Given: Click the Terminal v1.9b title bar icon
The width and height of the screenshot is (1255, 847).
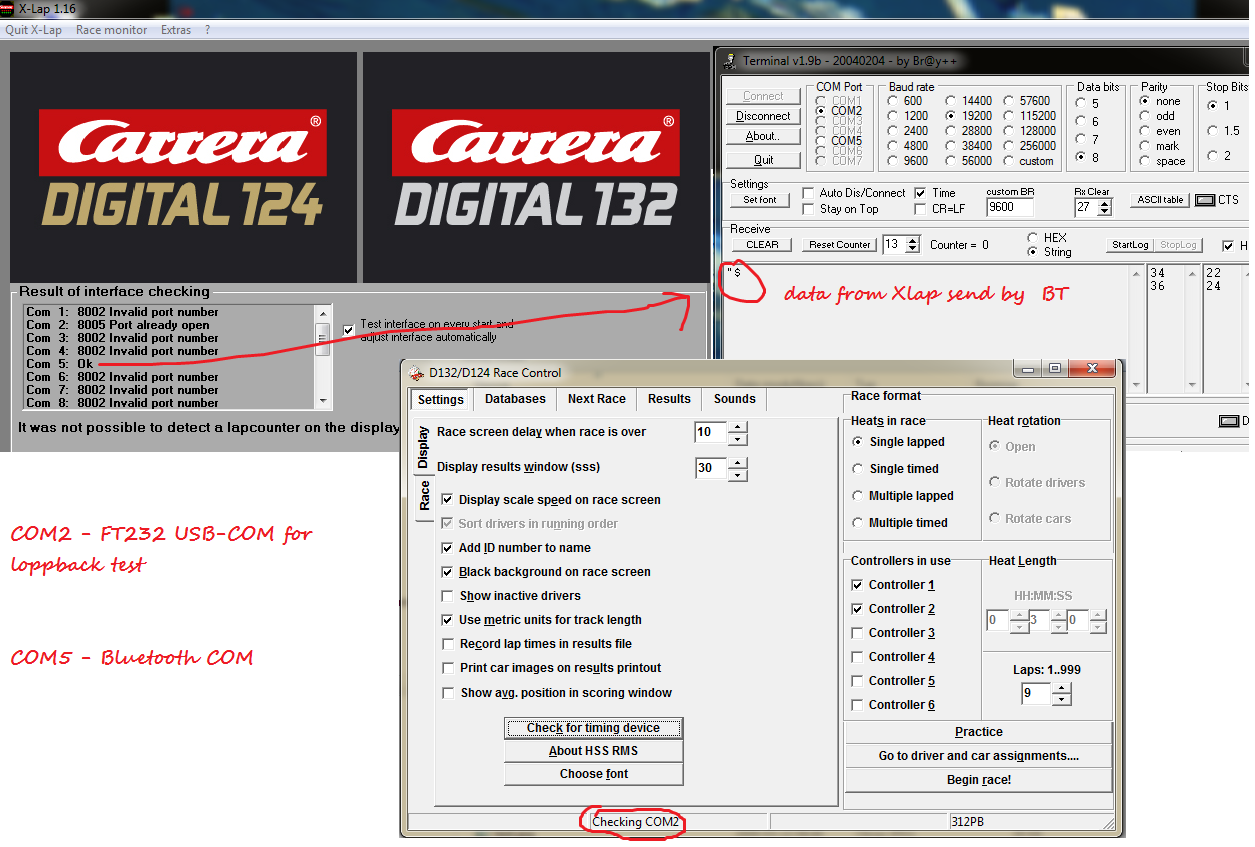Looking at the screenshot, I should point(730,61).
